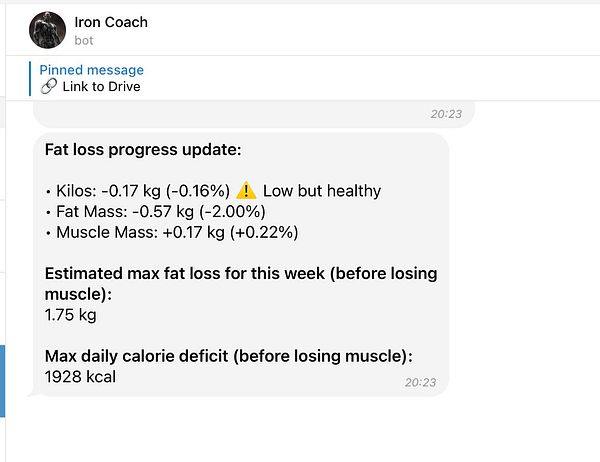Viewport: 600px width, 462px height.
Task: Click the bot status label under Iron Coach
Action: [84, 41]
